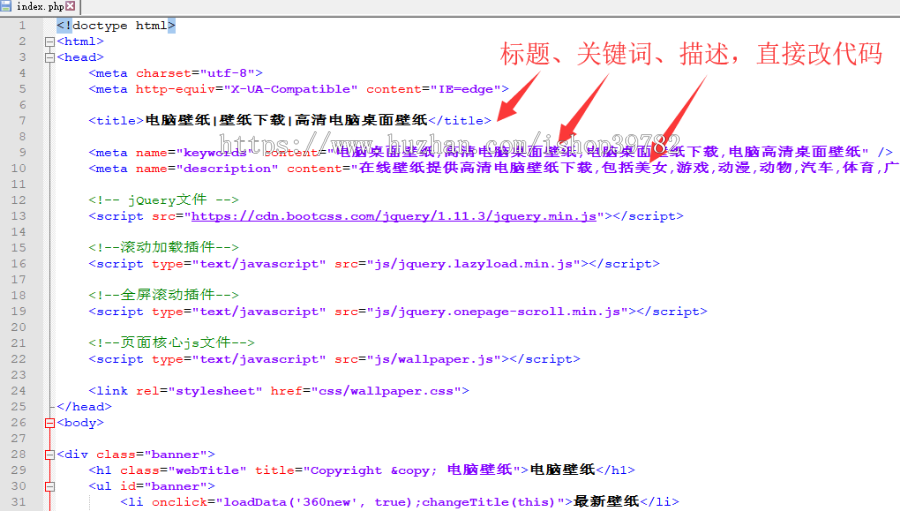Screen dimensions: 900x511
Task: Click the description meta name attribute
Action: [x=207, y=168]
